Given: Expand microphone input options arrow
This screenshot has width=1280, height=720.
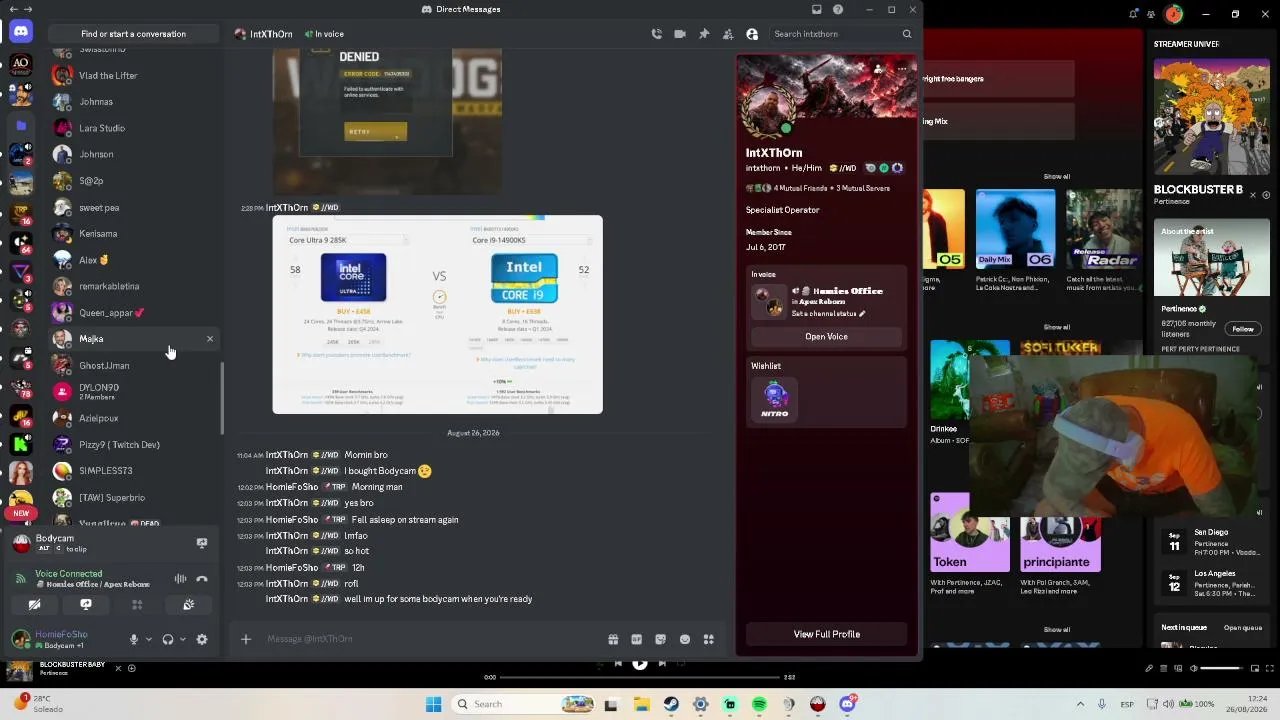Looking at the screenshot, I should tap(149, 640).
